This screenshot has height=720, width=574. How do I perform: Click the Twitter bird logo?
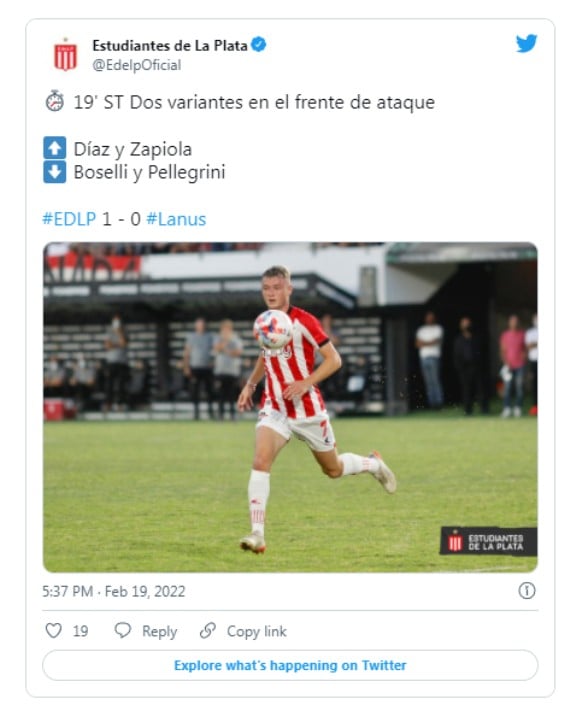[x=526, y=44]
